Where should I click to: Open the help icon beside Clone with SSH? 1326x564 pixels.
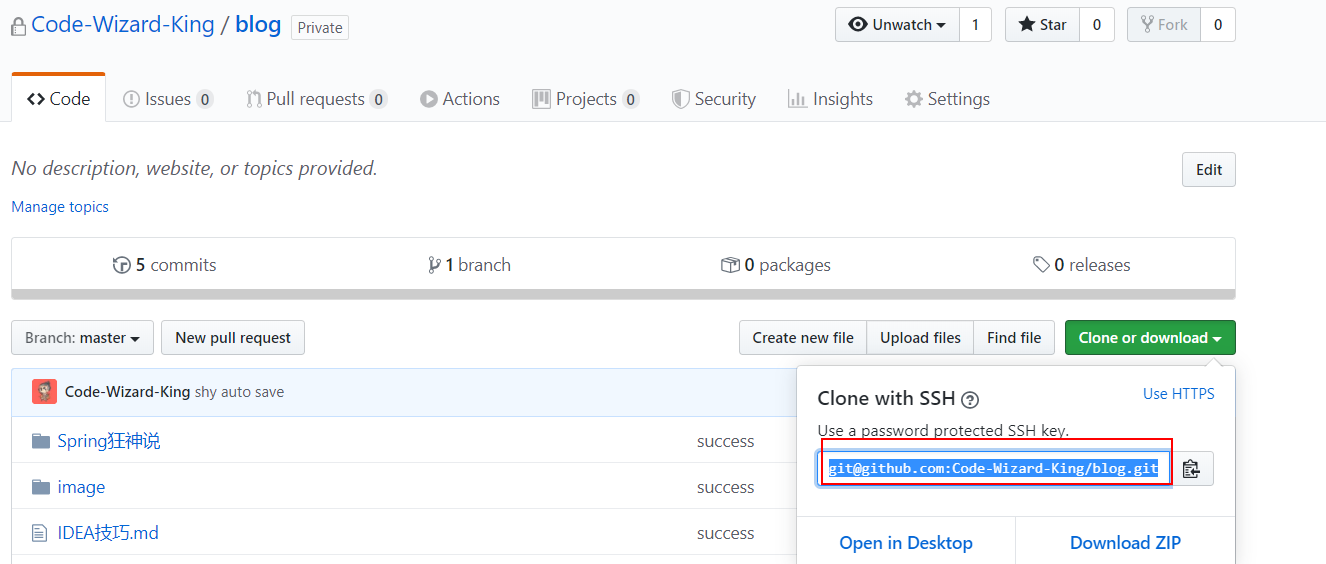(x=970, y=400)
